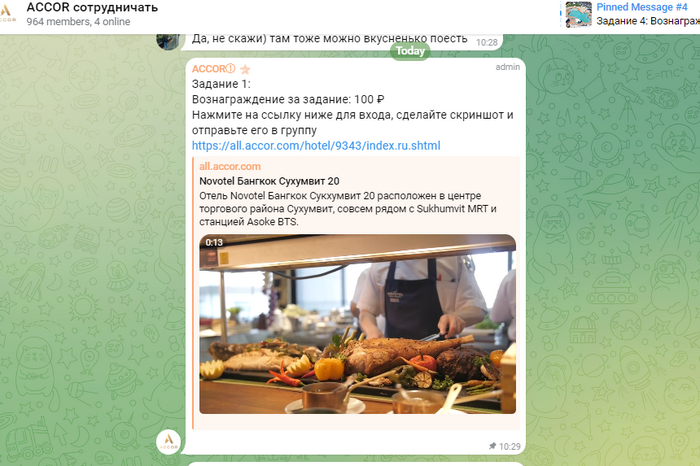Open Pinned Message #4

(642, 7)
